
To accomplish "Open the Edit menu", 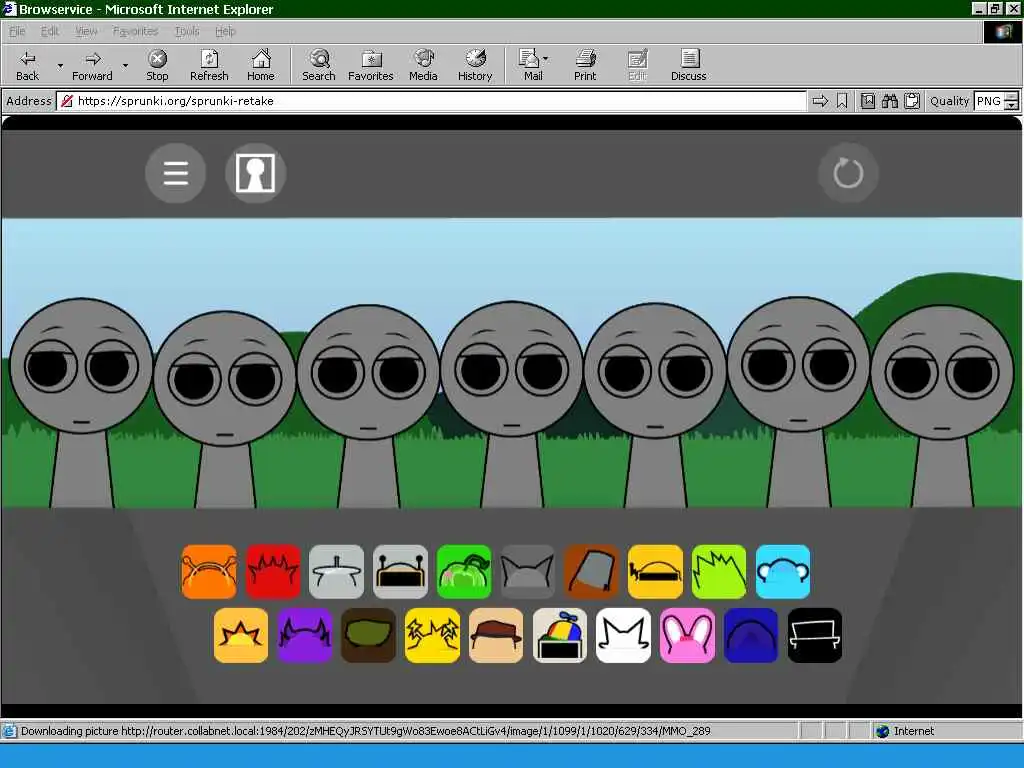I will (50, 31).
